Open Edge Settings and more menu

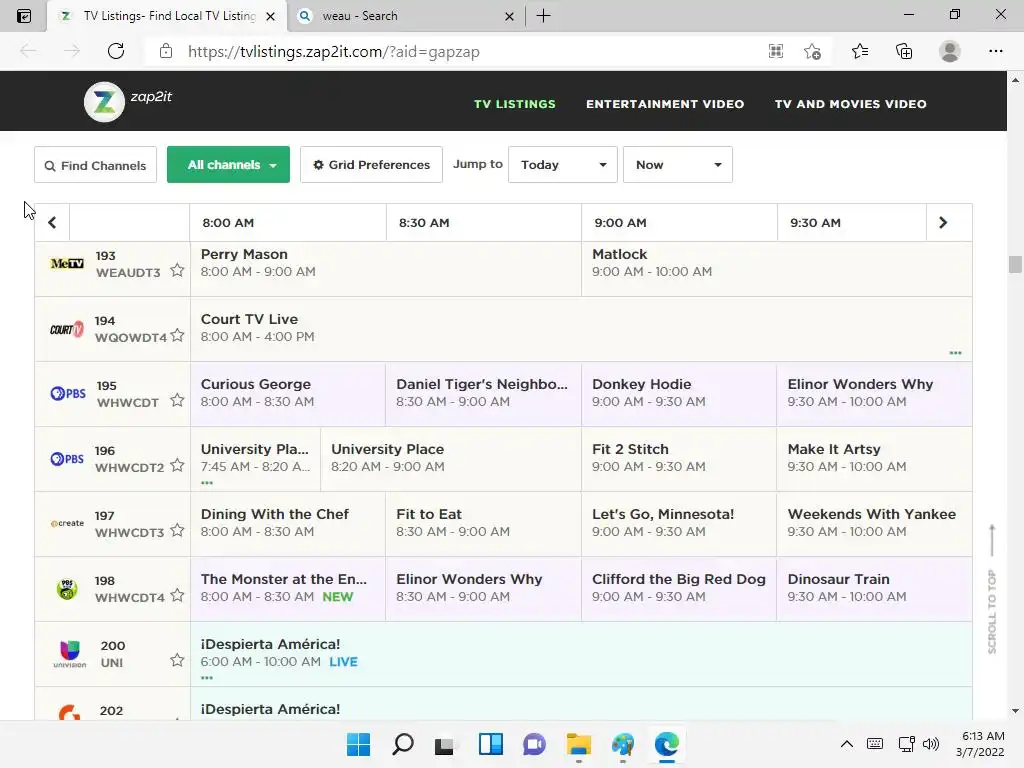pos(995,51)
